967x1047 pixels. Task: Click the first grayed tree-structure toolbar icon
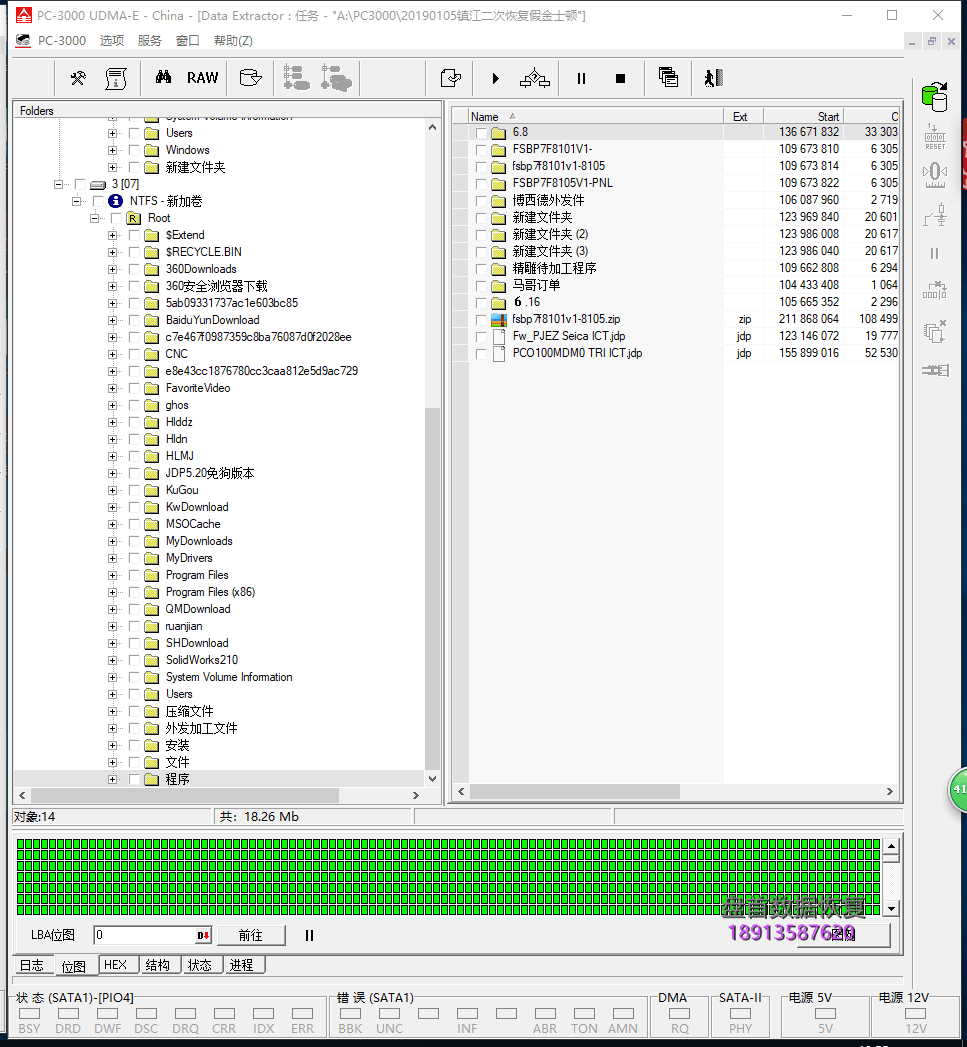pyautogui.click(x=296, y=77)
